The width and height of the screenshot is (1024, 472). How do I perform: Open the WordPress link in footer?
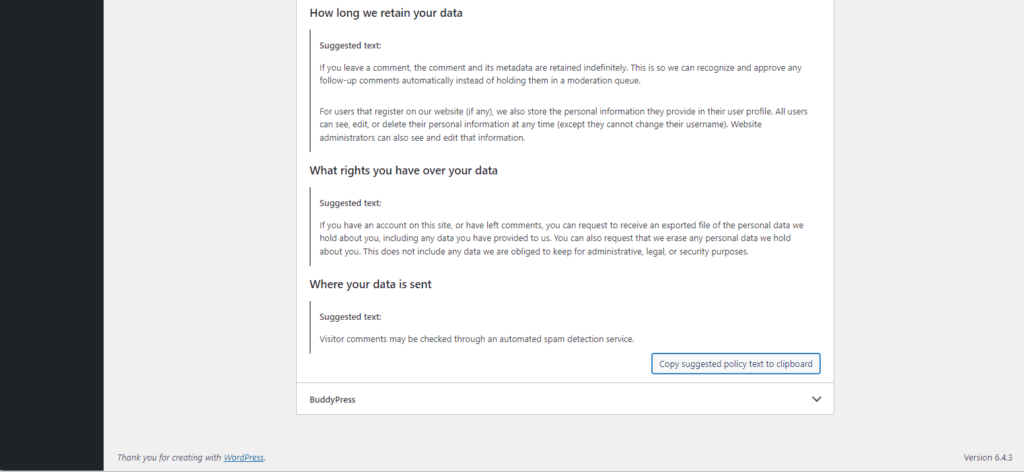243,457
